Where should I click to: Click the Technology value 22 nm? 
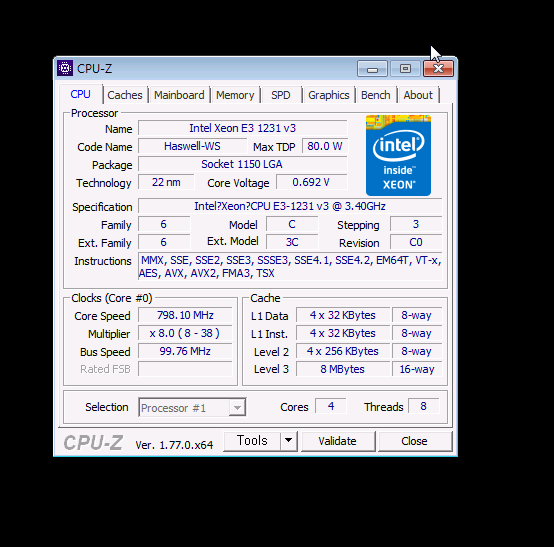pos(166,182)
